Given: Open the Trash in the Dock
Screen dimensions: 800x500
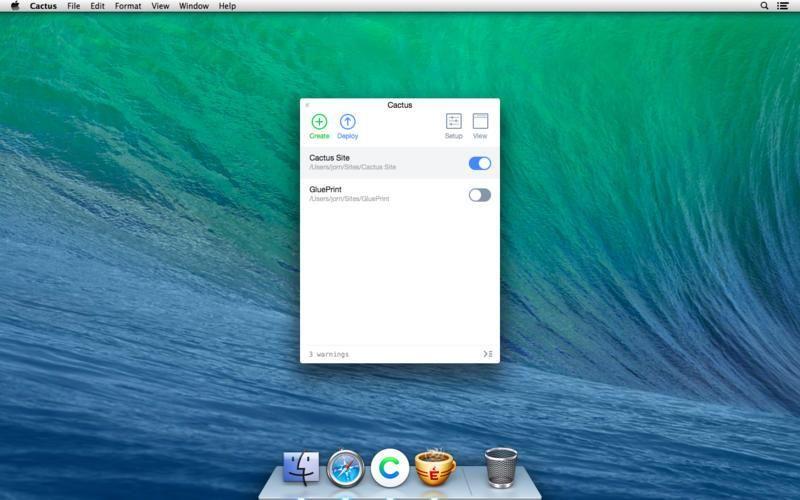Looking at the screenshot, I should (501, 467).
